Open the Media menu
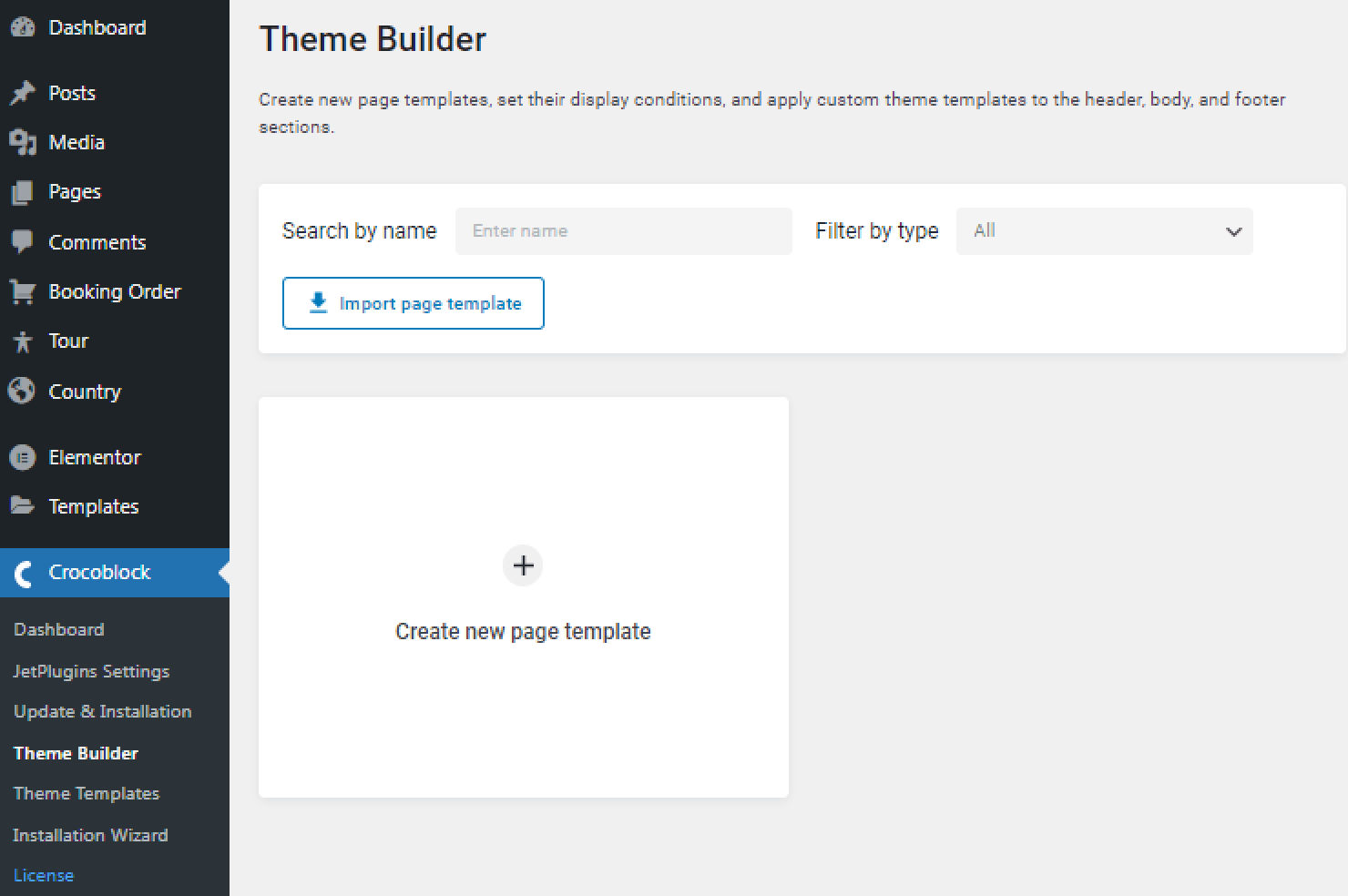 pos(115,142)
